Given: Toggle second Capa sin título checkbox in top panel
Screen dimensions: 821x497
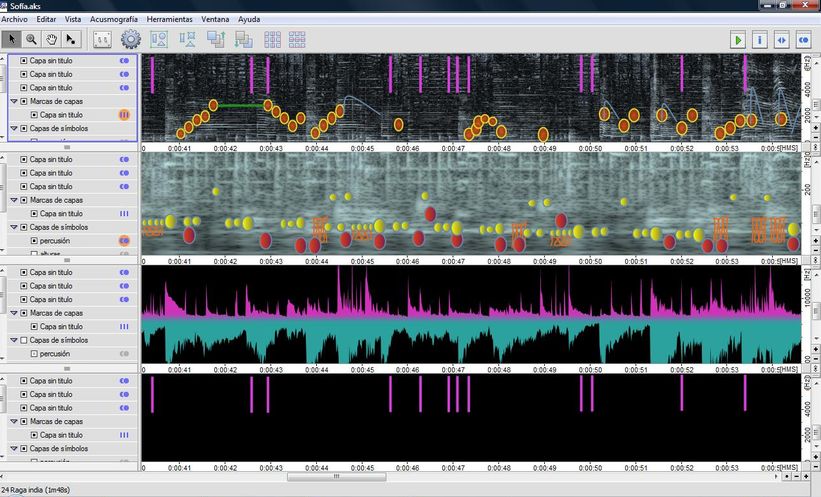Looking at the screenshot, I should (24, 74).
